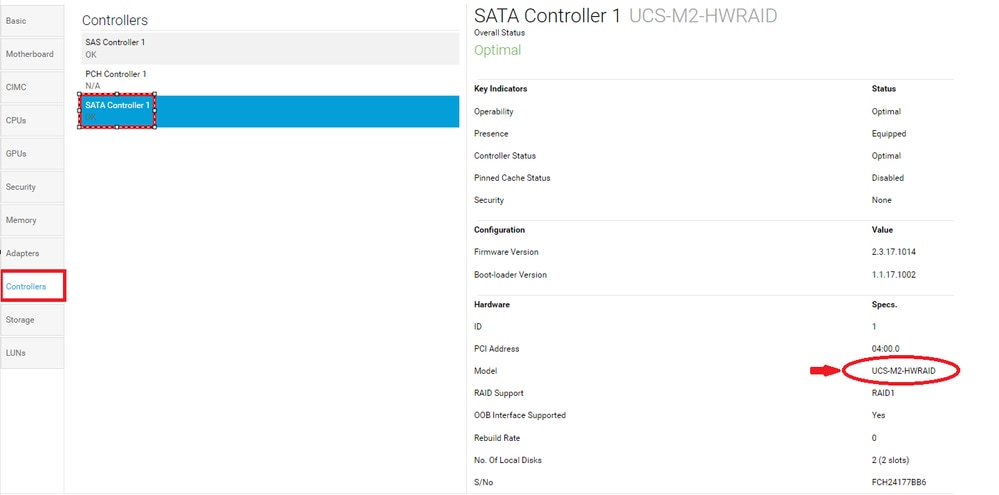This screenshot has height=495, width=999.
Task: Select SAS Controller 1 in the list
Action: tap(270, 48)
